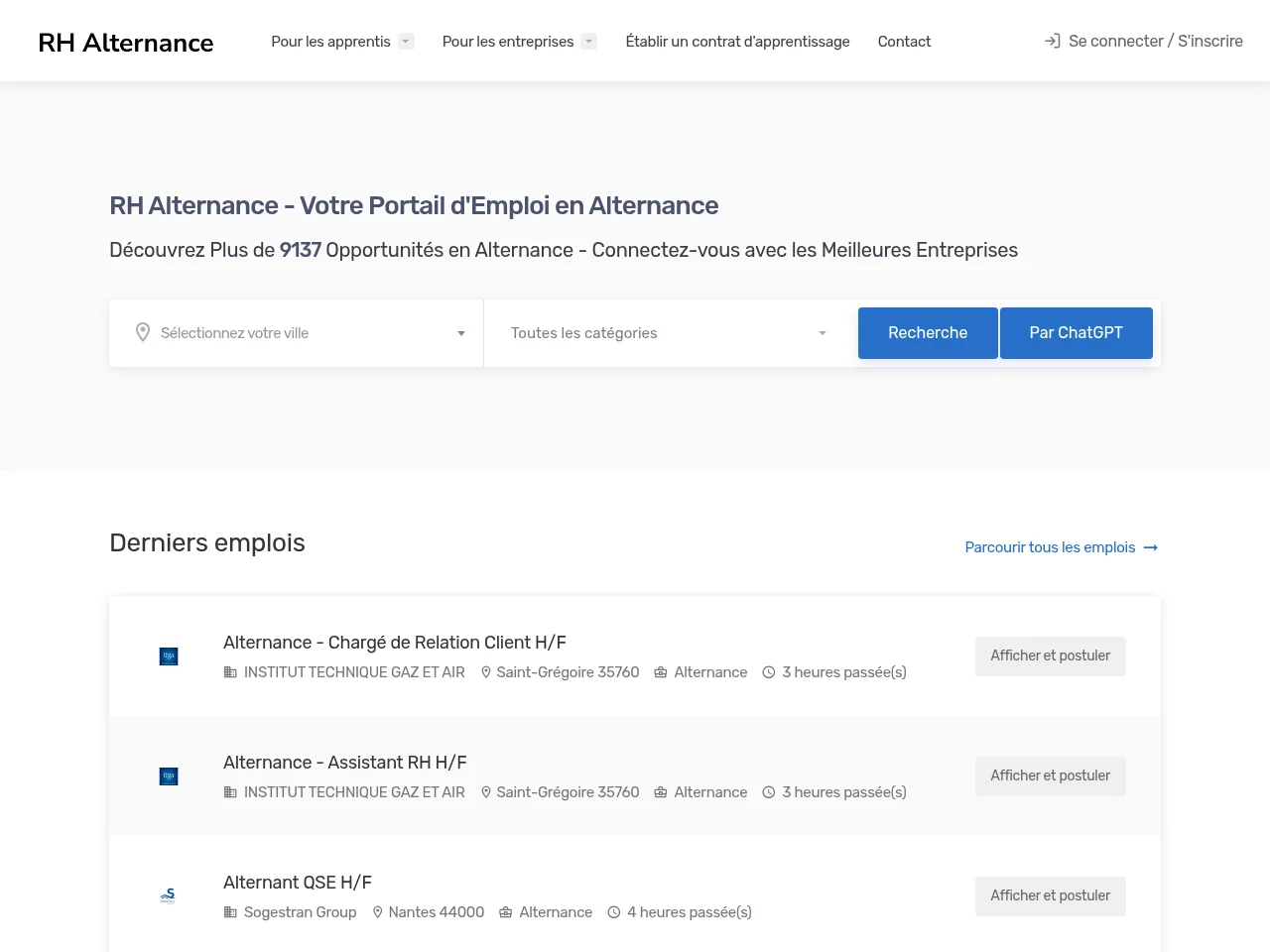Click the clock icon beside 4 heures passée(s)
The image size is (1270, 952).
[x=614, y=912]
